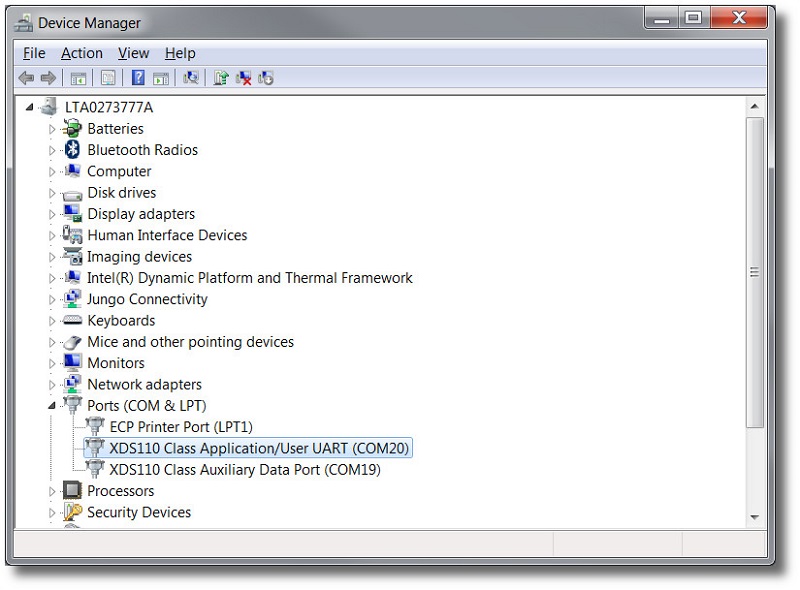Open the View menu

point(133,52)
